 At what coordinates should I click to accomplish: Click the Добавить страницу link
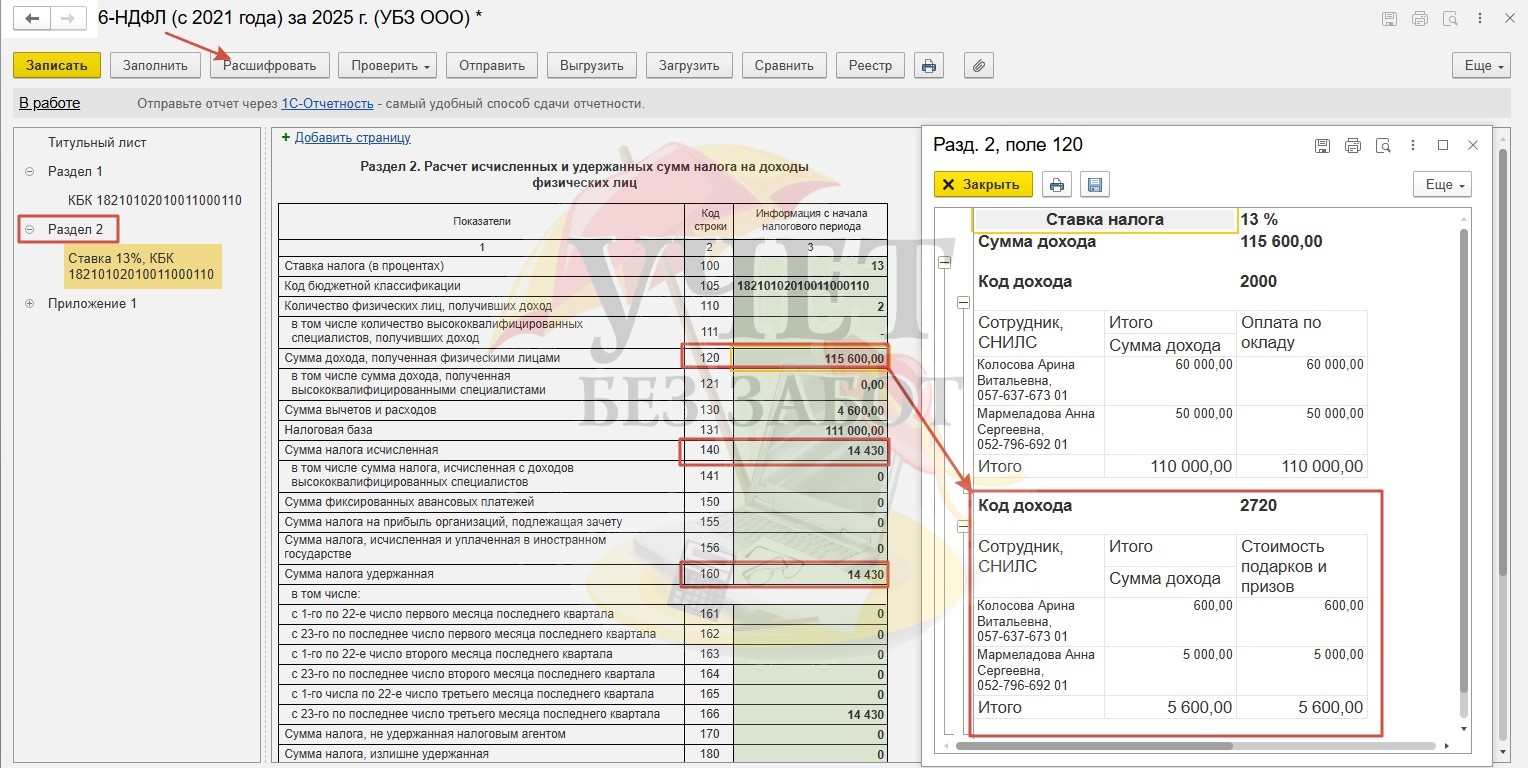[x=352, y=138]
